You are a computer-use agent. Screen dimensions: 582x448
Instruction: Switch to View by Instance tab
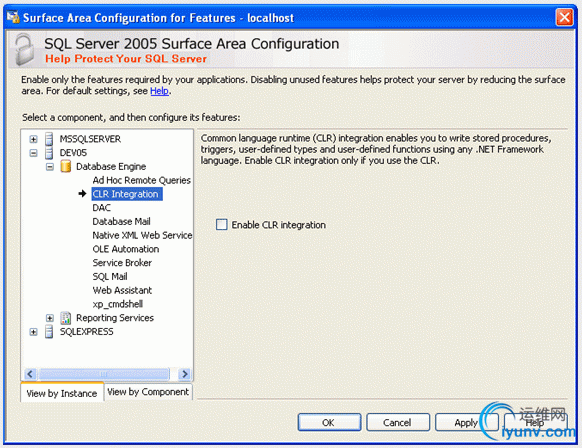click(x=62, y=393)
